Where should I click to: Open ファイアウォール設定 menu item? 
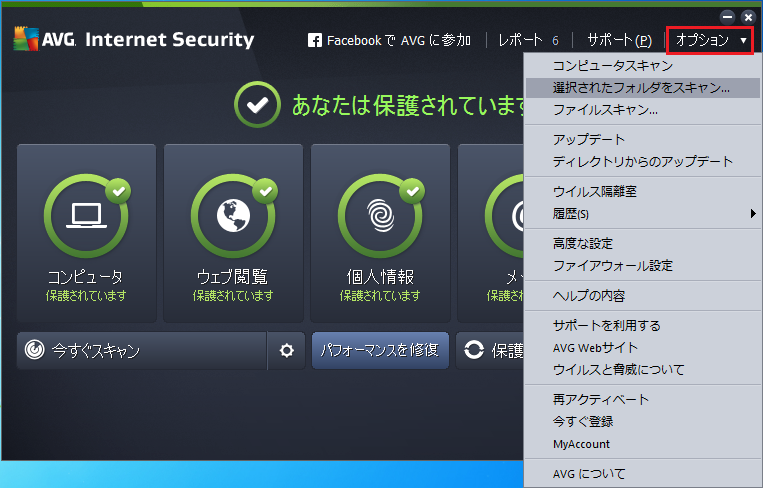coord(643,266)
